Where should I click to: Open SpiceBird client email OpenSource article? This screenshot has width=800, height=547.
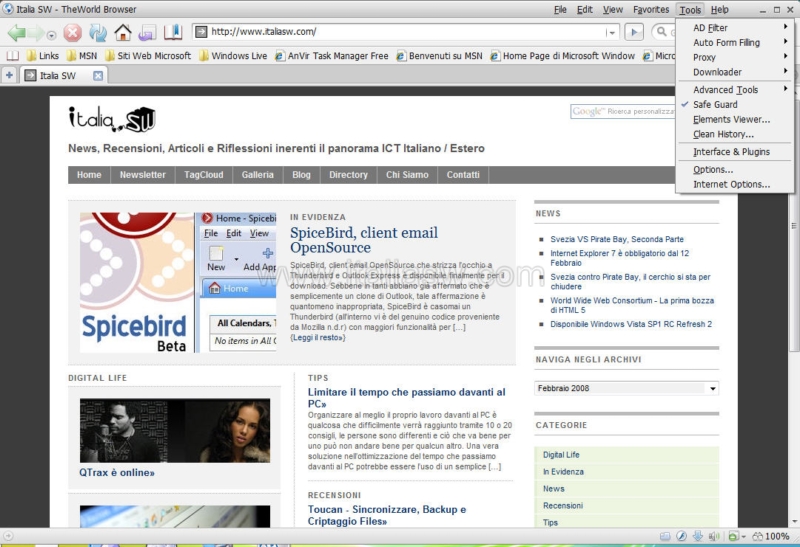click(x=364, y=240)
